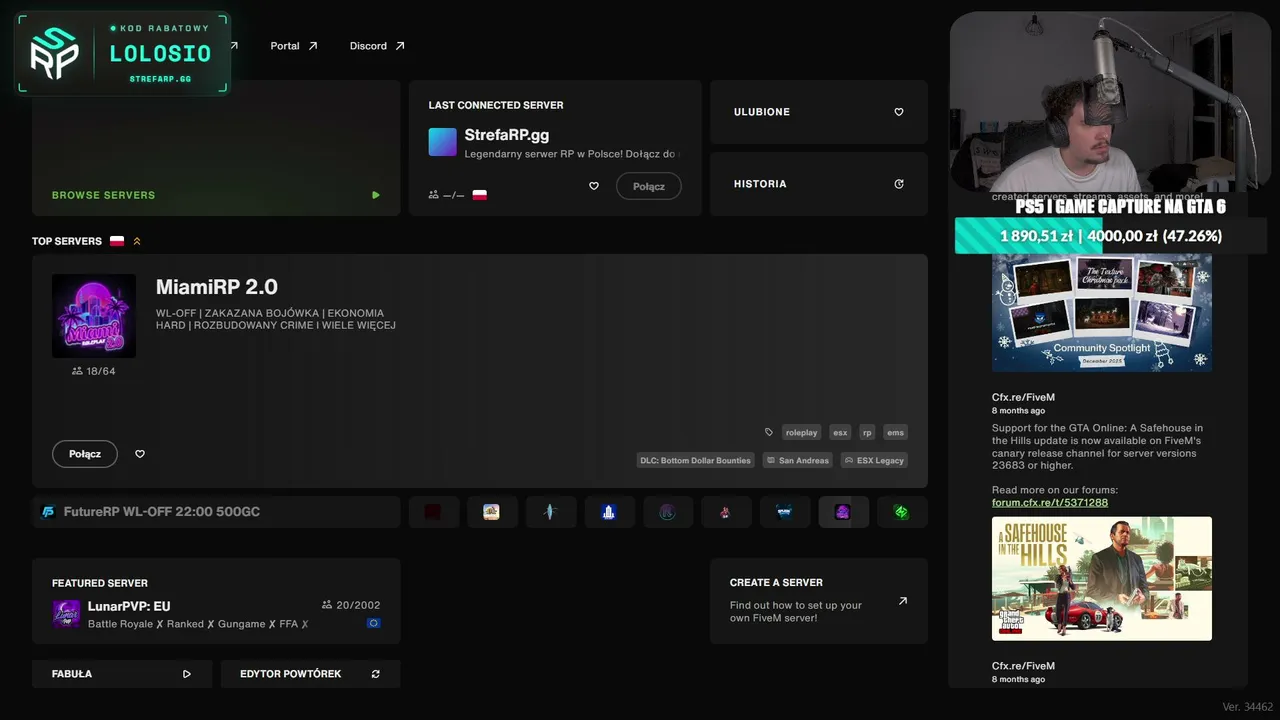Click the Polish flag in StrefaRP.gg card
The width and height of the screenshot is (1280, 720).
pos(480,195)
